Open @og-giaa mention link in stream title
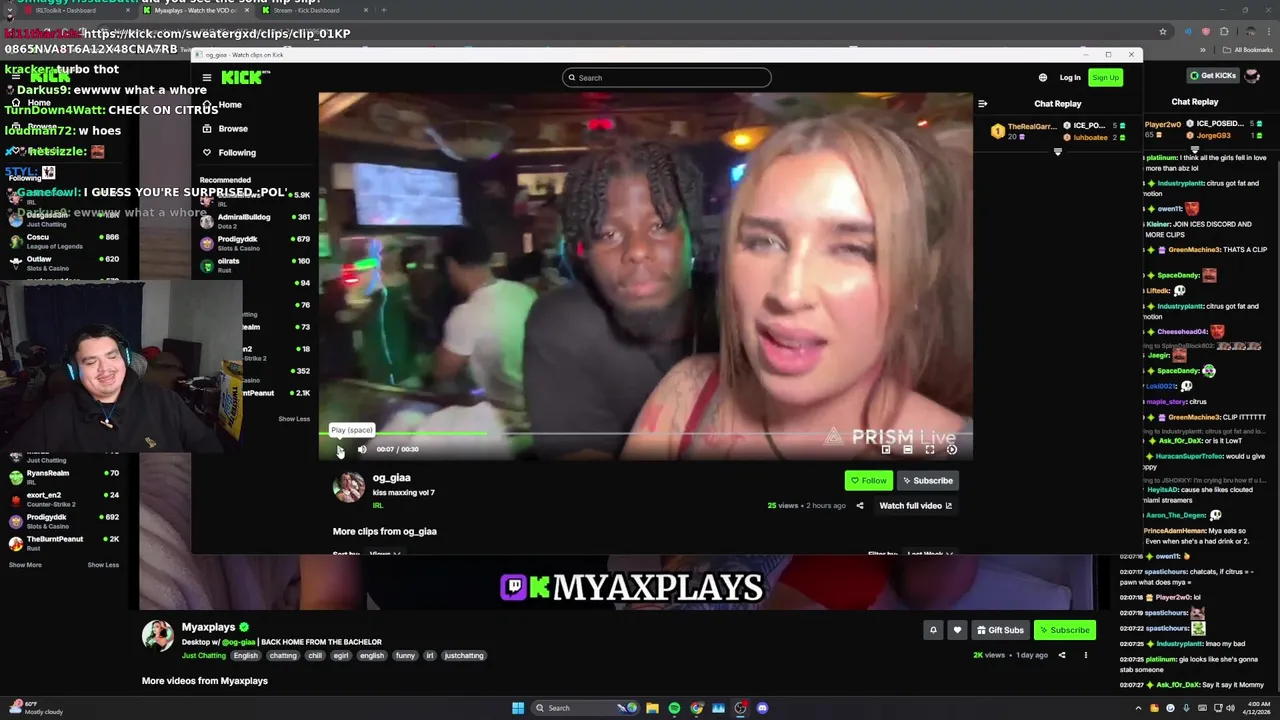 pos(239,642)
